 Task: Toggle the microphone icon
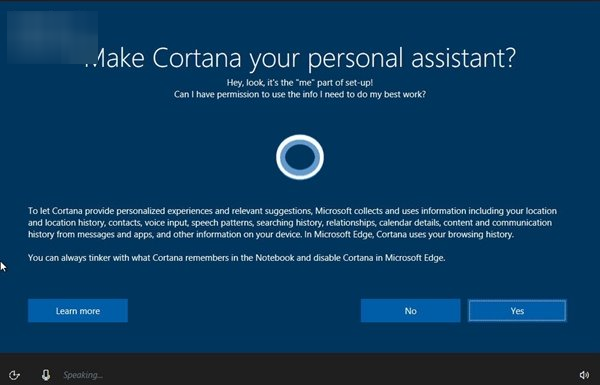pos(46,375)
